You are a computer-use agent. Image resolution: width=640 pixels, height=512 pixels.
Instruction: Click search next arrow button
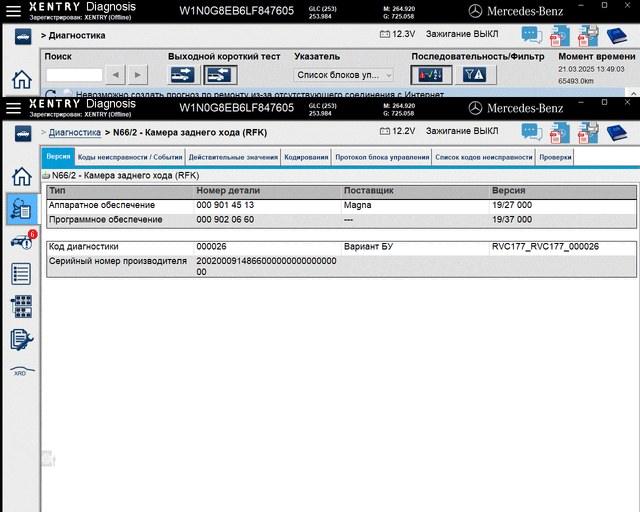click(138, 75)
